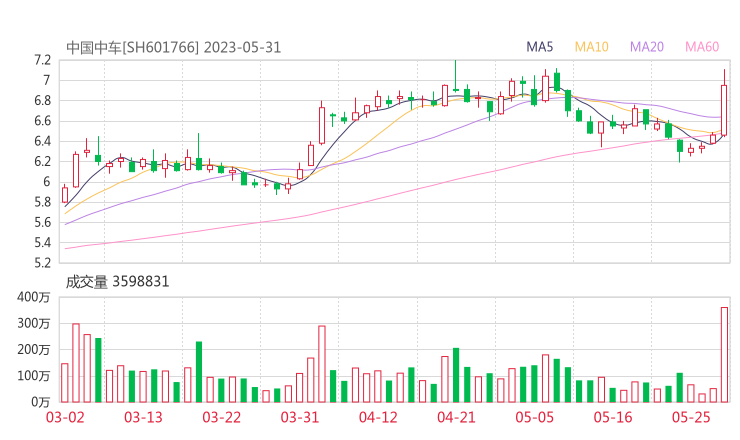Click the chart title 中国中车[SH601766] 2023-05-31
The width and height of the screenshot is (740, 440).
pyautogui.click(x=174, y=47)
